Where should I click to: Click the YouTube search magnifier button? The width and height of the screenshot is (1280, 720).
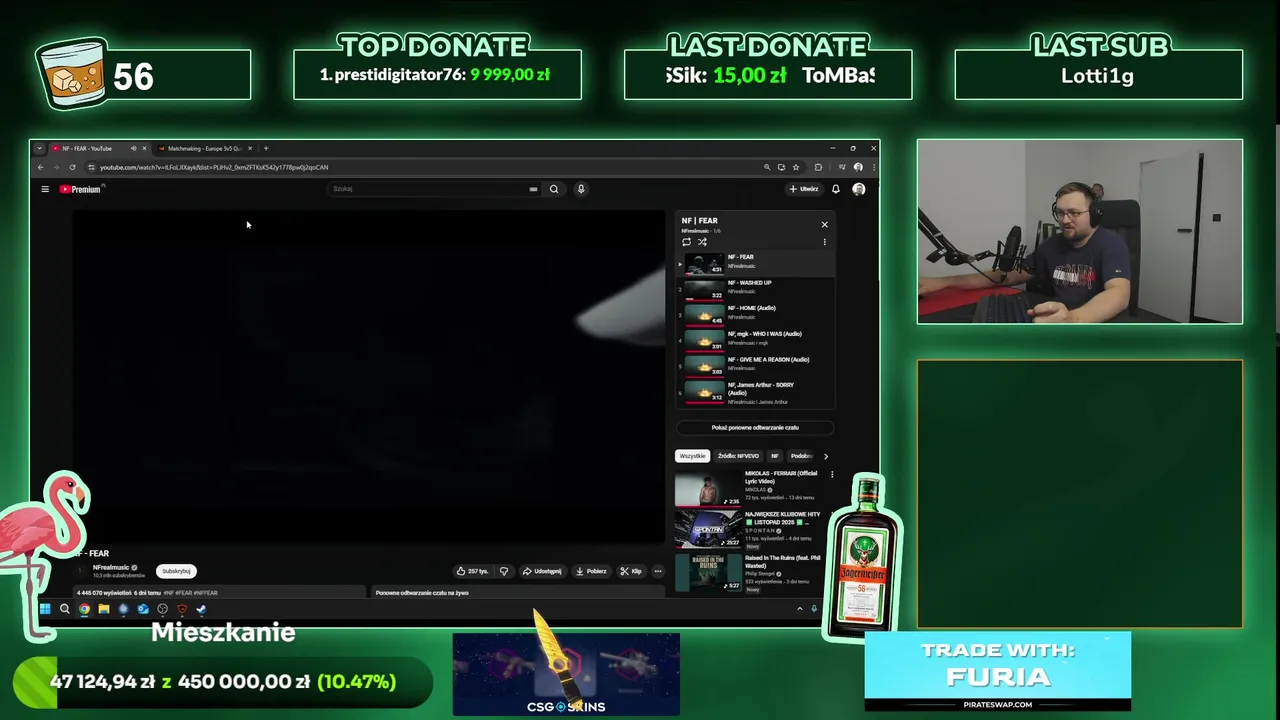tap(554, 189)
